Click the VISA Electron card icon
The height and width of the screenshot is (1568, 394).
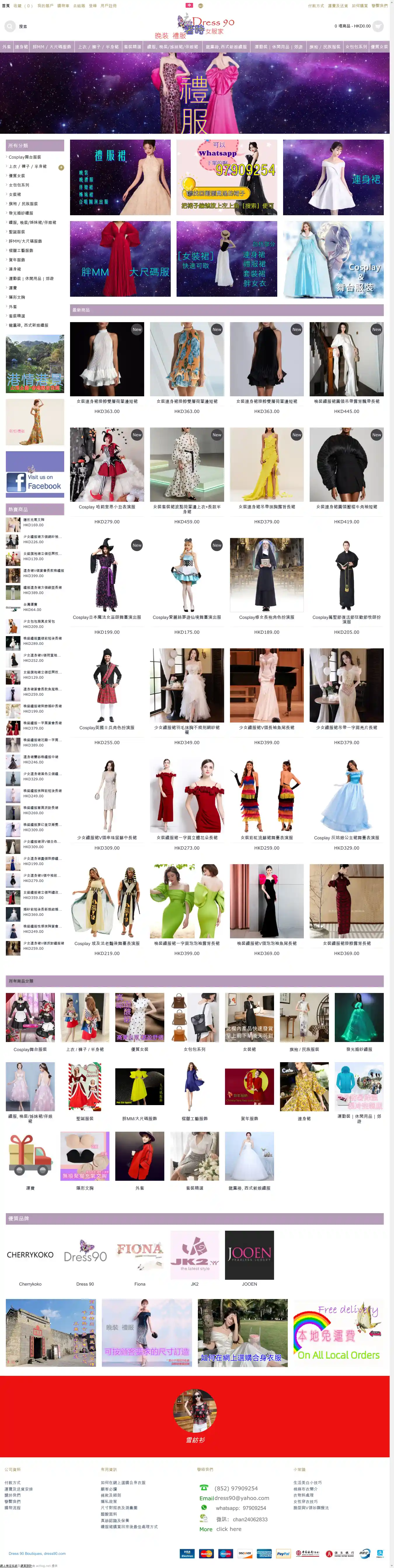(187, 1553)
